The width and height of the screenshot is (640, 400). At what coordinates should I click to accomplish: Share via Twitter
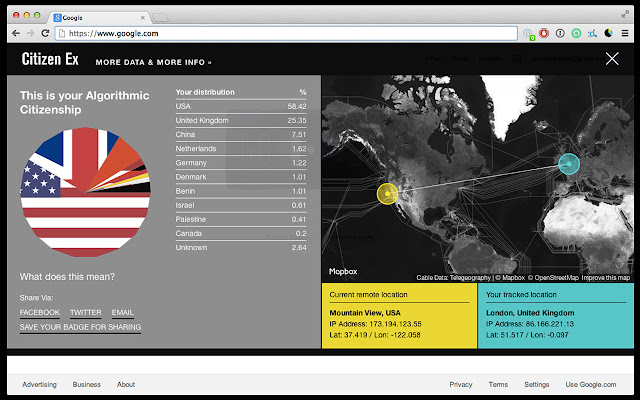pyautogui.click(x=86, y=313)
